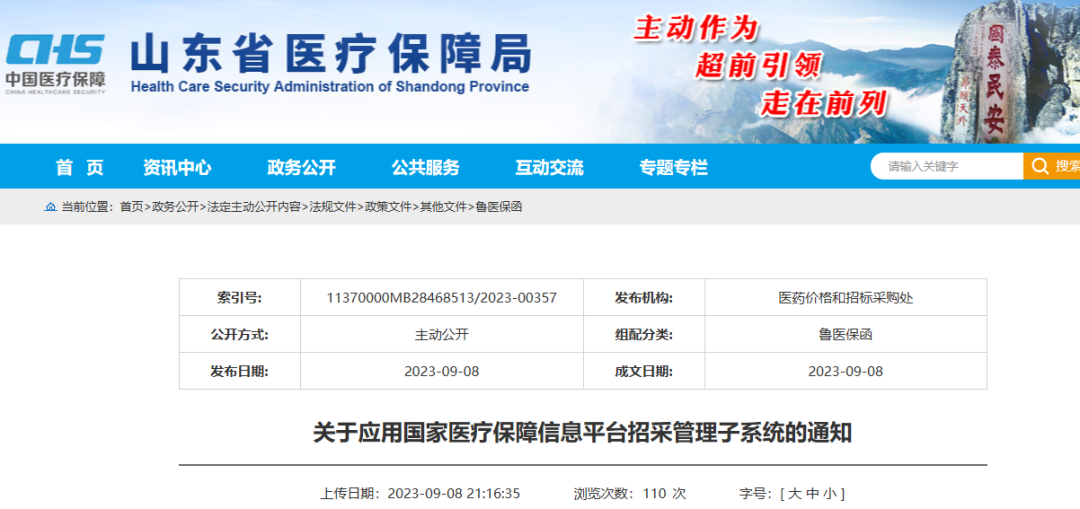Click the CHS China Healthcare Security logo
This screenshot has height=509, width=1080.
56,65
